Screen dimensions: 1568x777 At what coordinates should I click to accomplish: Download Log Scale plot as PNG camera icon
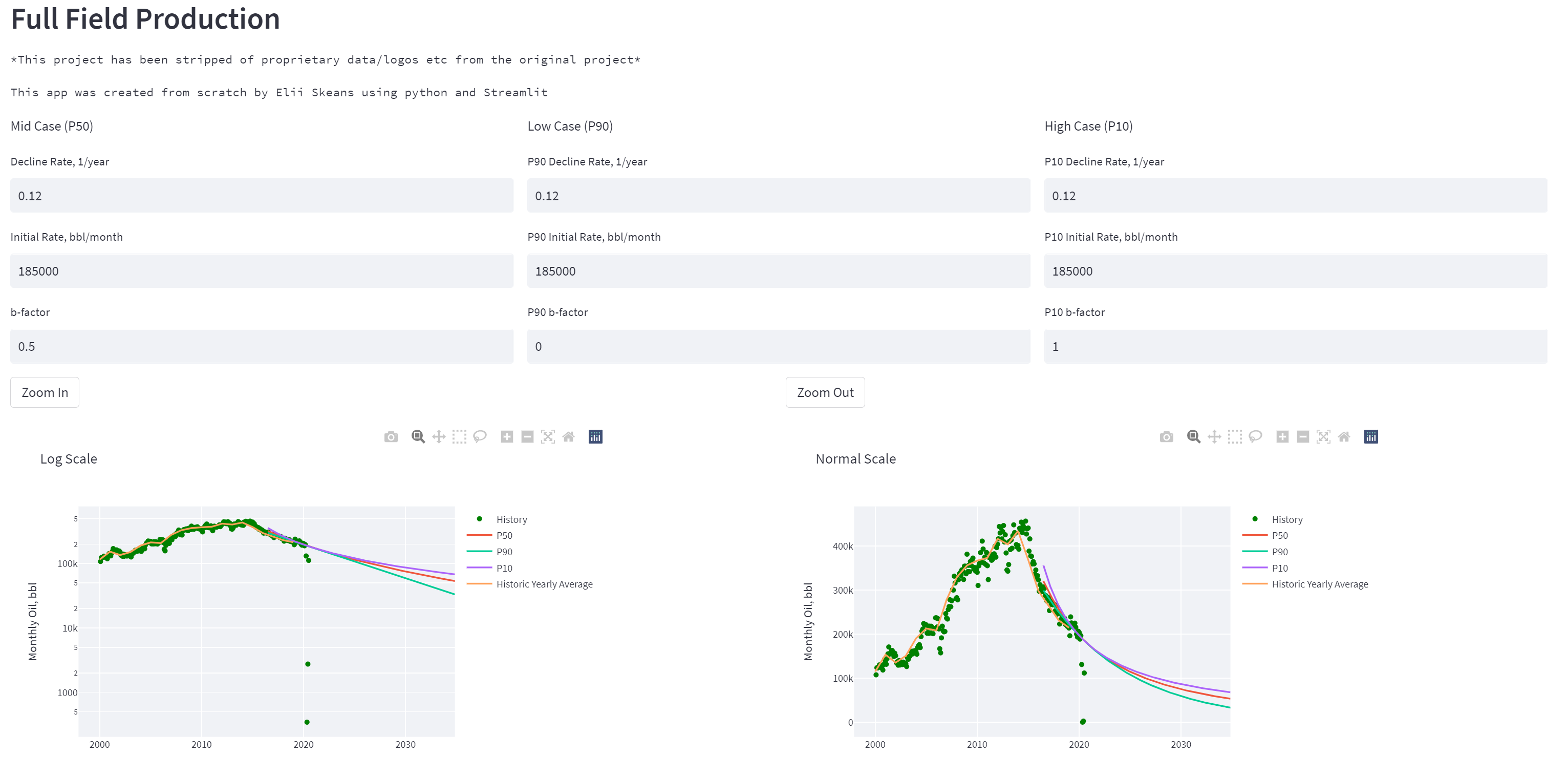391,436
